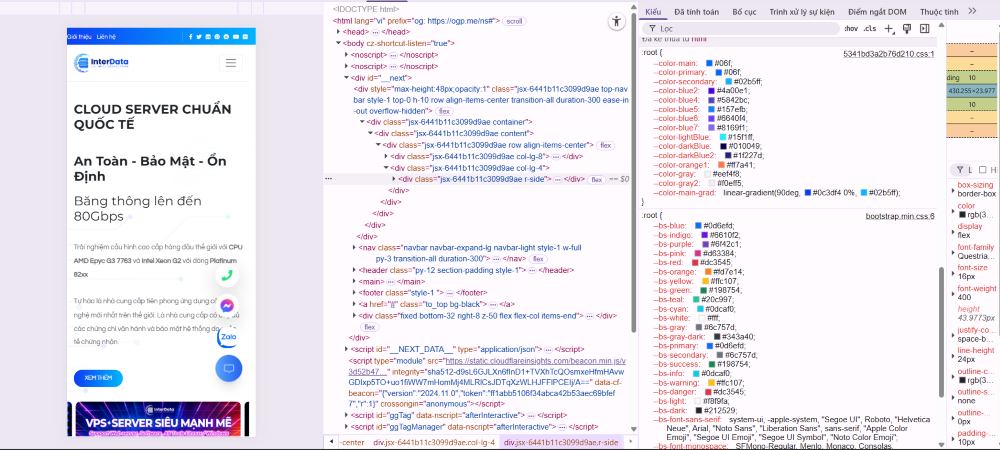Open the Zalo floating chat icon
This screenshot has height=450, width=1000.
pyautogui.click(x=228, y=337)
